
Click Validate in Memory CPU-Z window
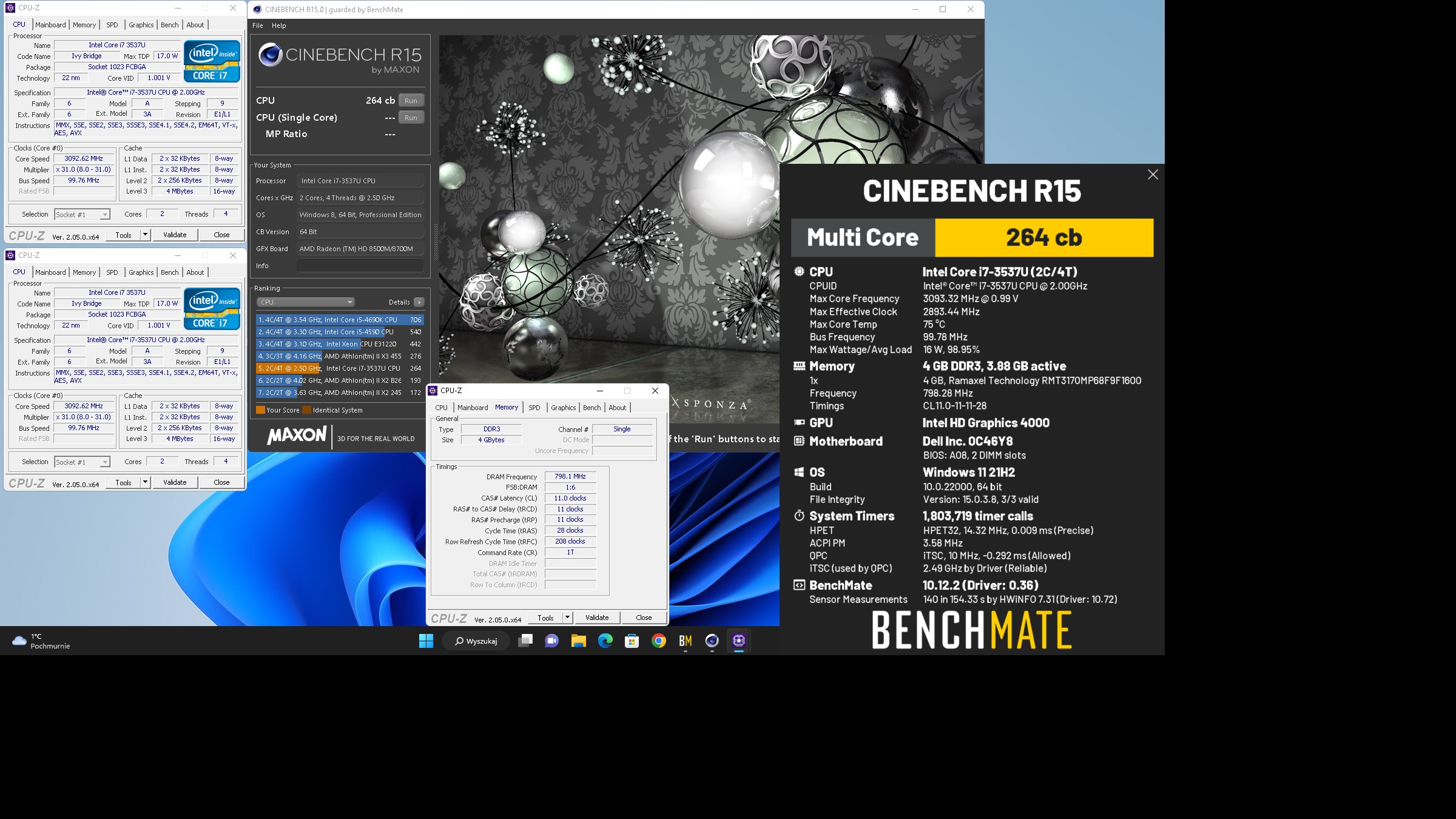[597, 618]
